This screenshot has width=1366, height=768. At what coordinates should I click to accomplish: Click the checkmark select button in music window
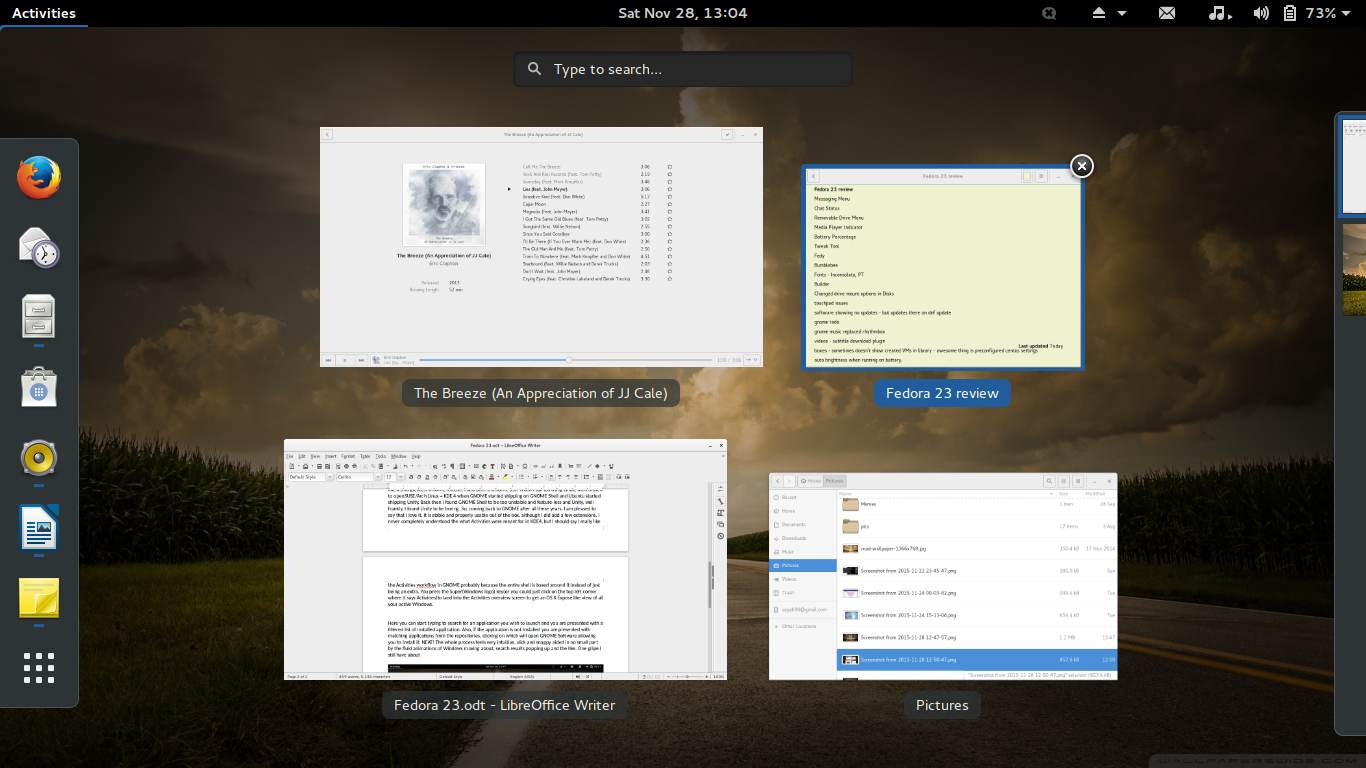click(x=727, y=134)
